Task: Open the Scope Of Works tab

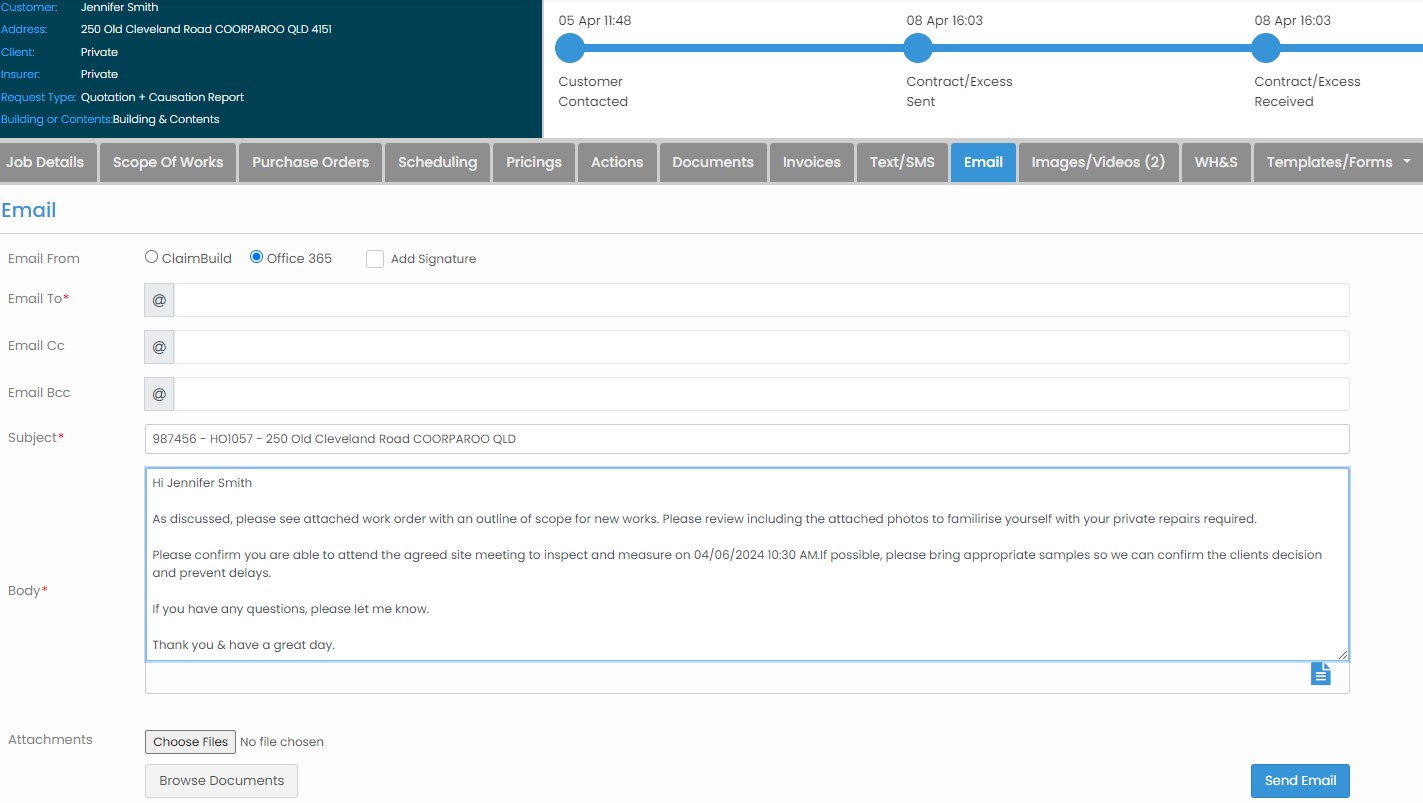Action: (168, 162)
